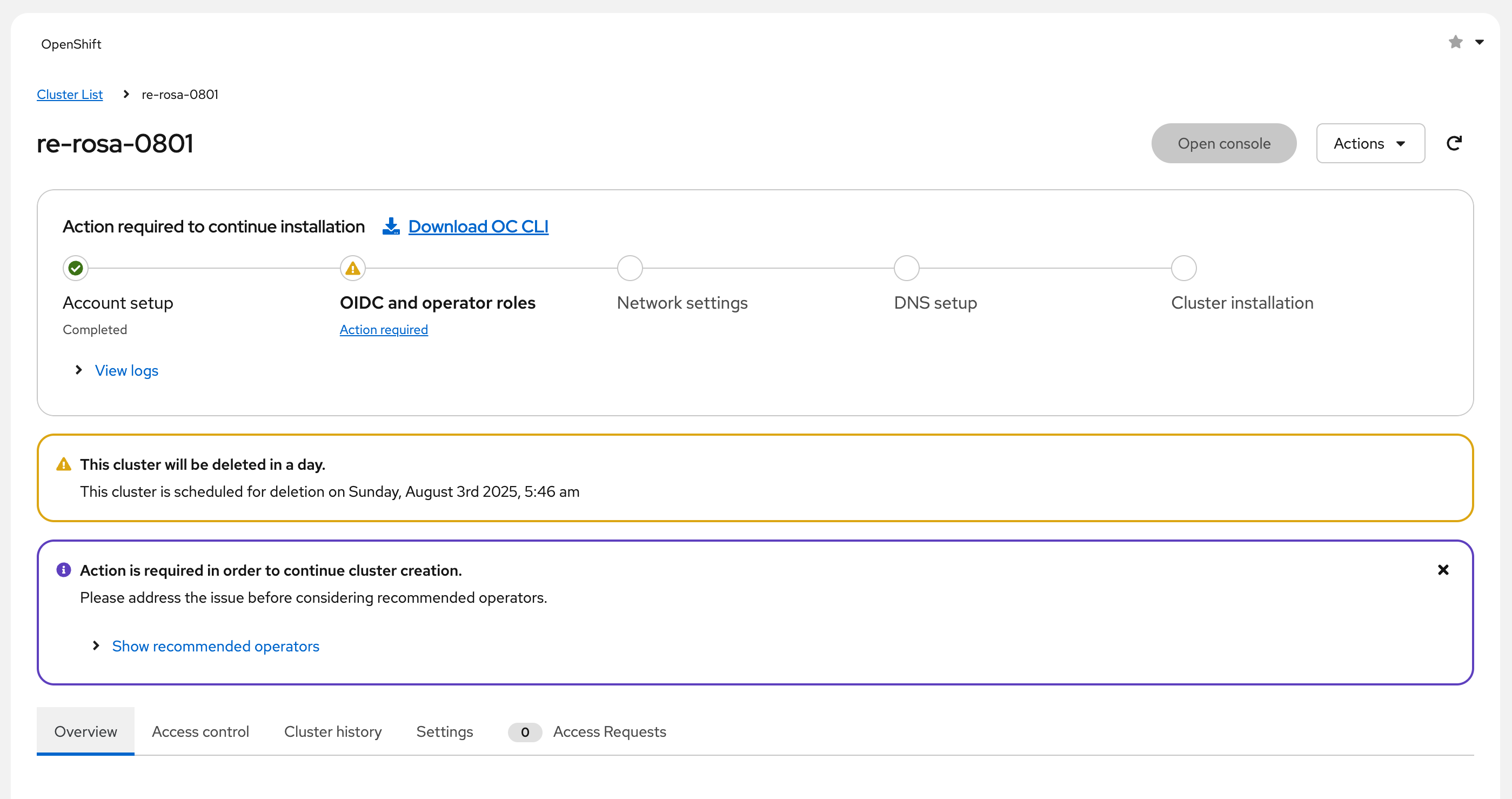This screenshot has width=1512, height=799.
Task: Switch to the Access control tab
Action: click(200, 731)
